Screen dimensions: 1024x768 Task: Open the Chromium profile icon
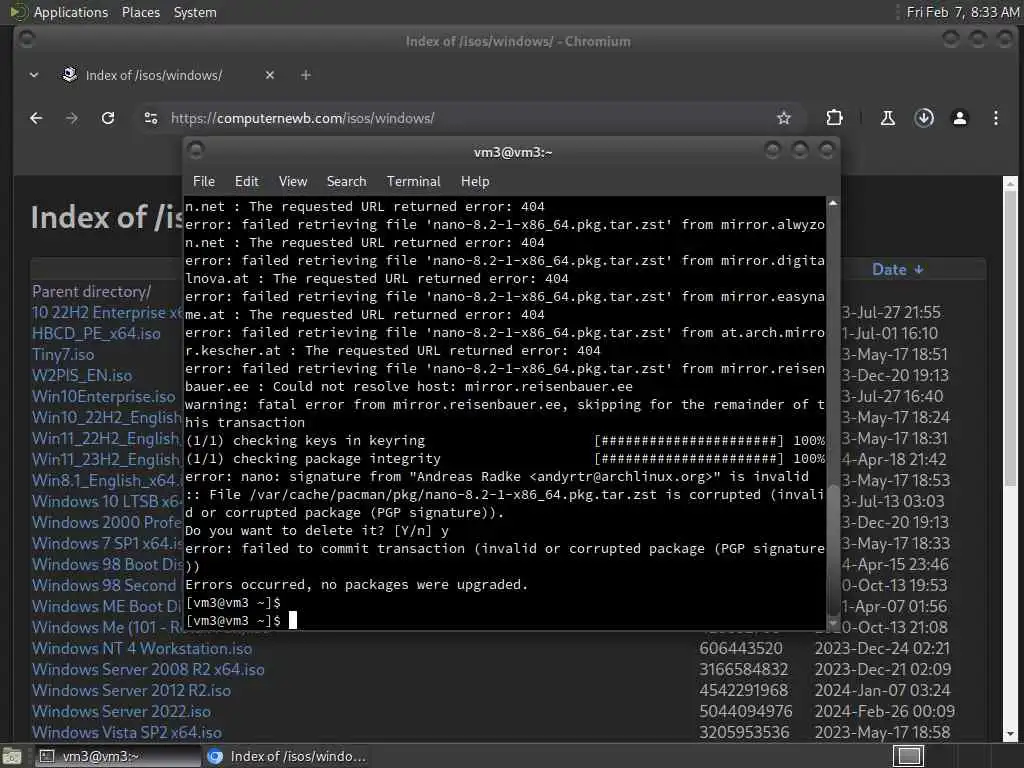tap(959, 118)
